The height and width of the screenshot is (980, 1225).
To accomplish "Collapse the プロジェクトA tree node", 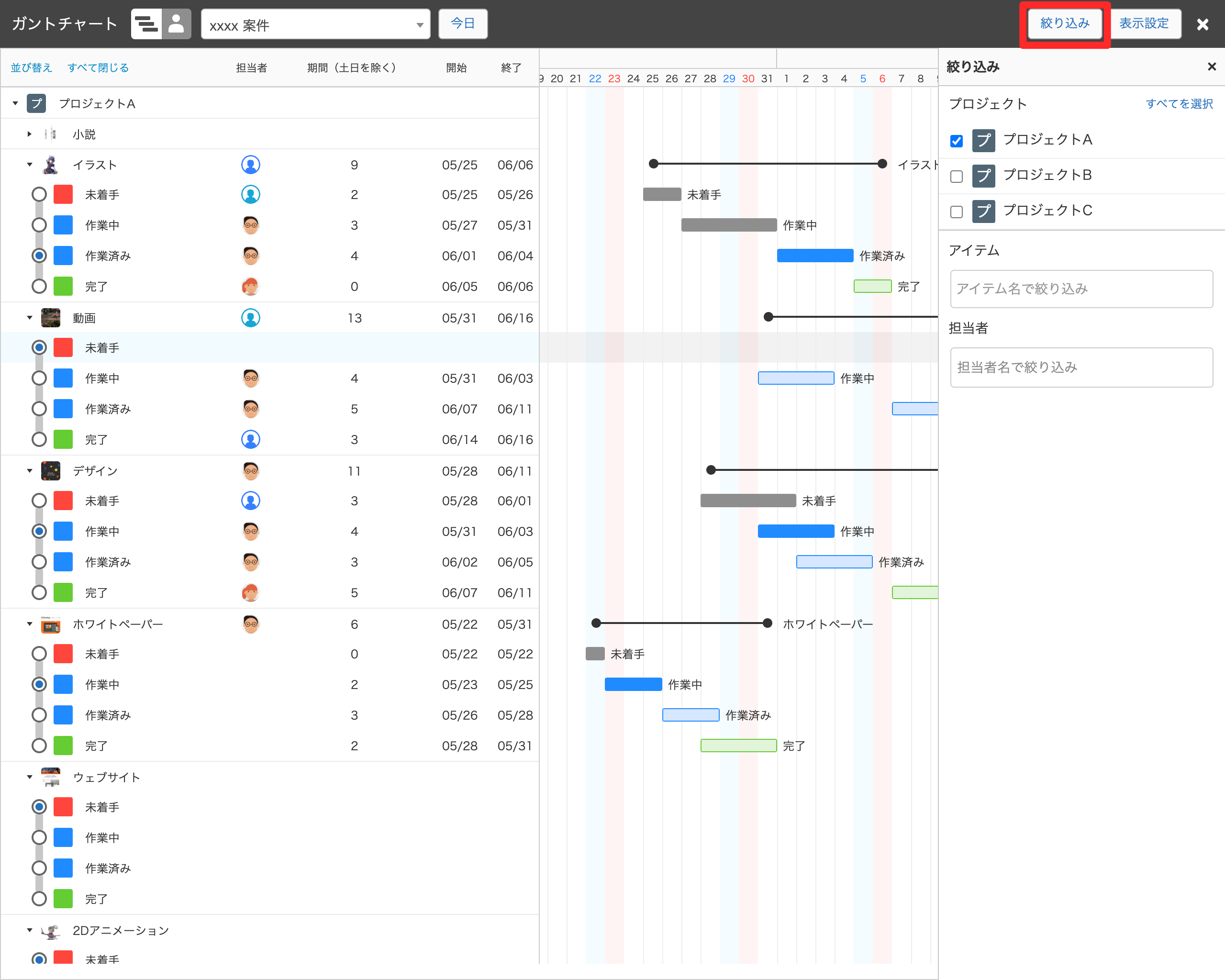I will coord(15,103).
